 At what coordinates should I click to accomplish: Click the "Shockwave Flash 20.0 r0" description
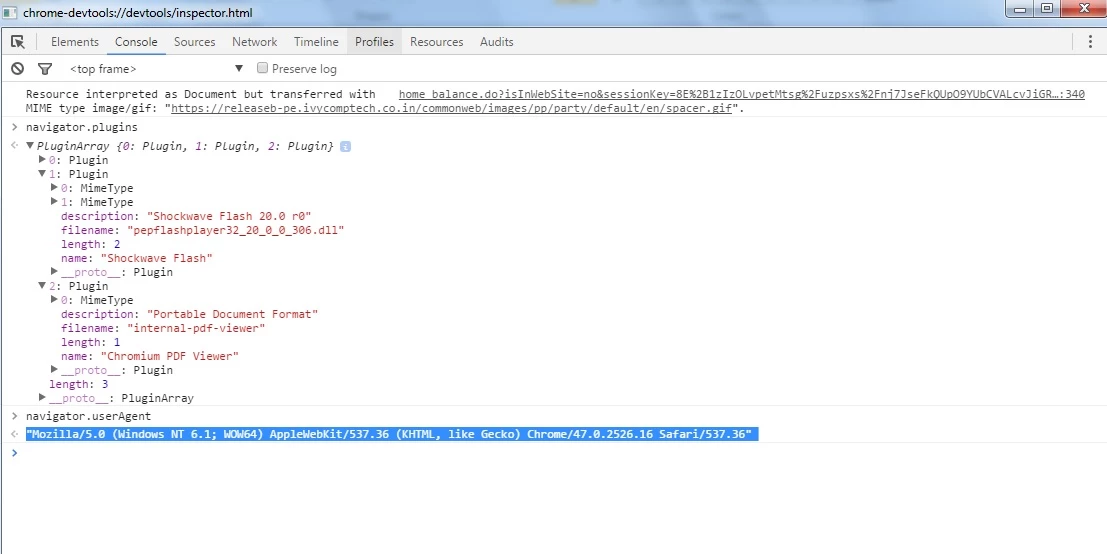point(229,216)
